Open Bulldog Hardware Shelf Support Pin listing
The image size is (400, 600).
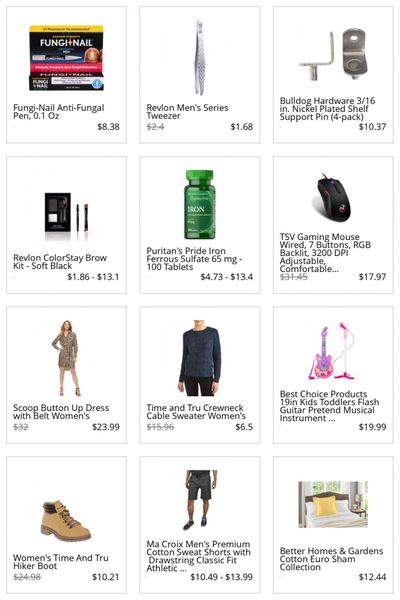[327, 109]
